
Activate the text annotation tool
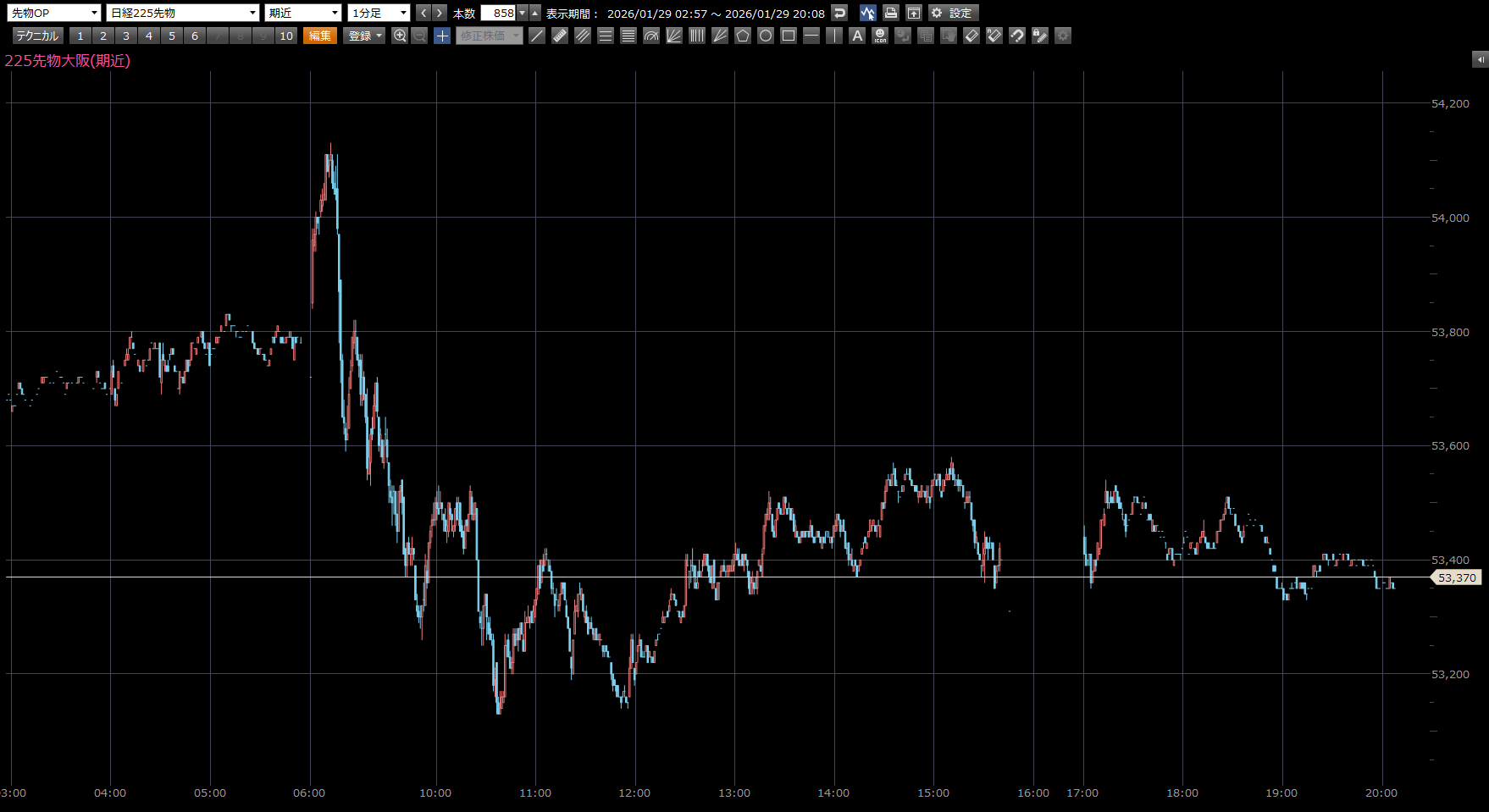[x=857, y=36]
